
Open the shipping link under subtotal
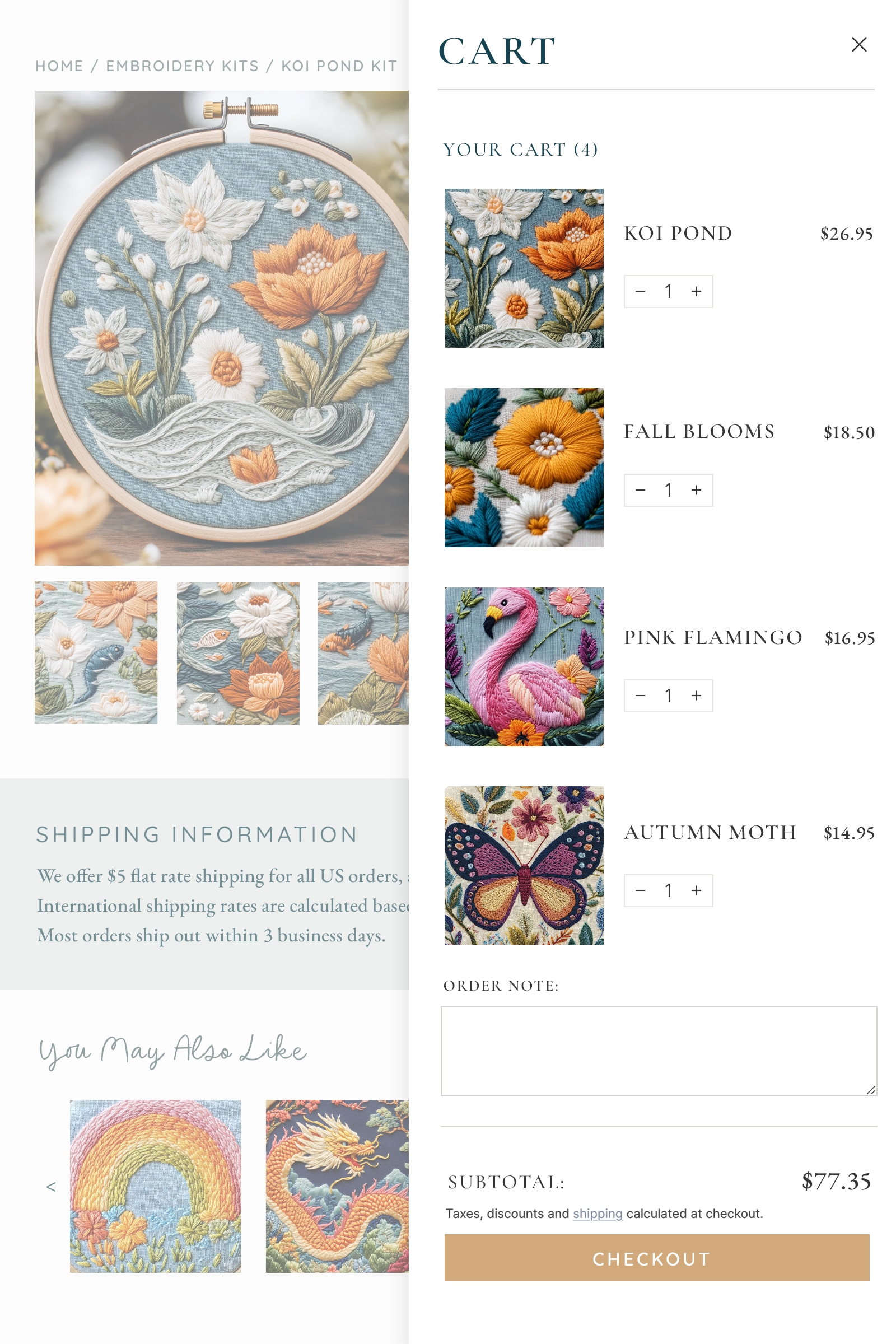point(597,1213)
